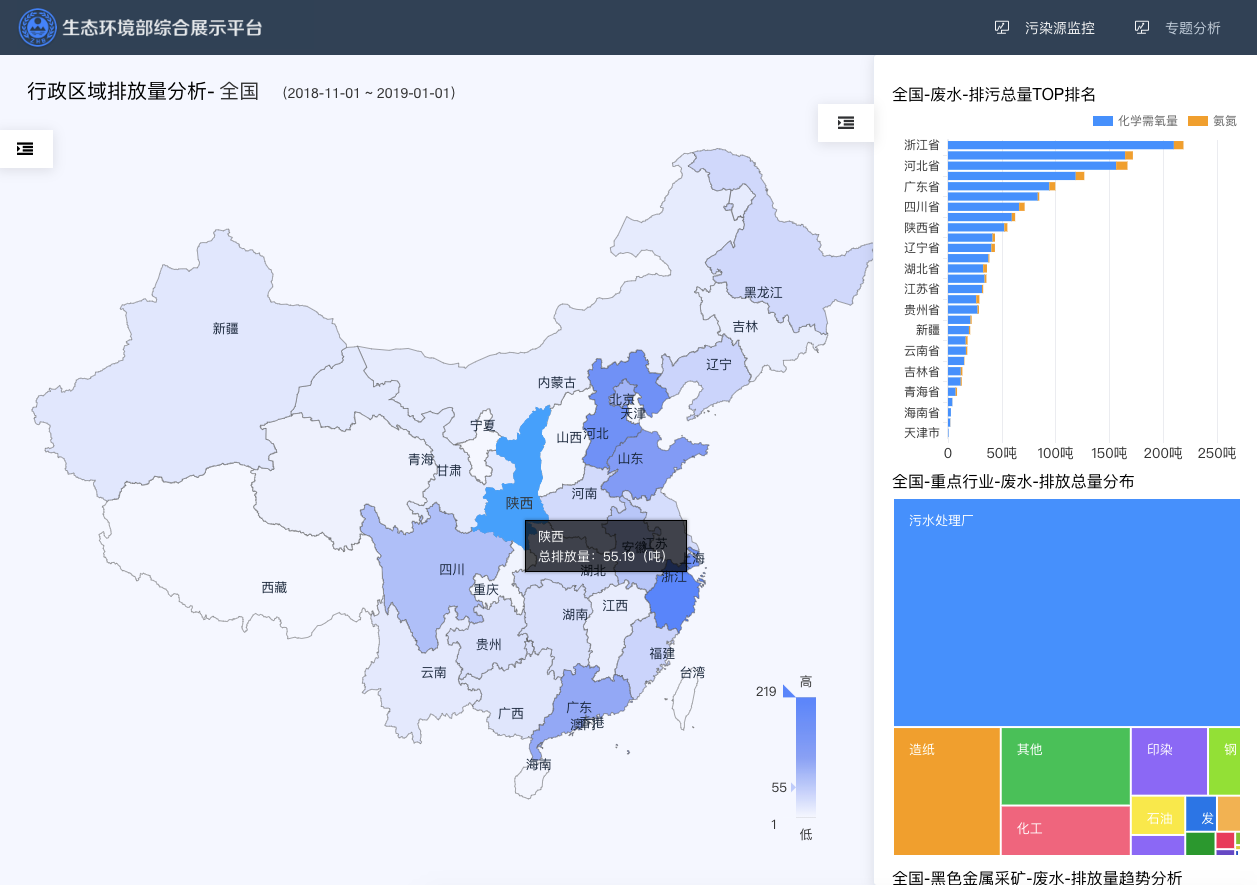Screen dimensions: 1257x885
Task: Select 河南 on the map
Action: 584,494
